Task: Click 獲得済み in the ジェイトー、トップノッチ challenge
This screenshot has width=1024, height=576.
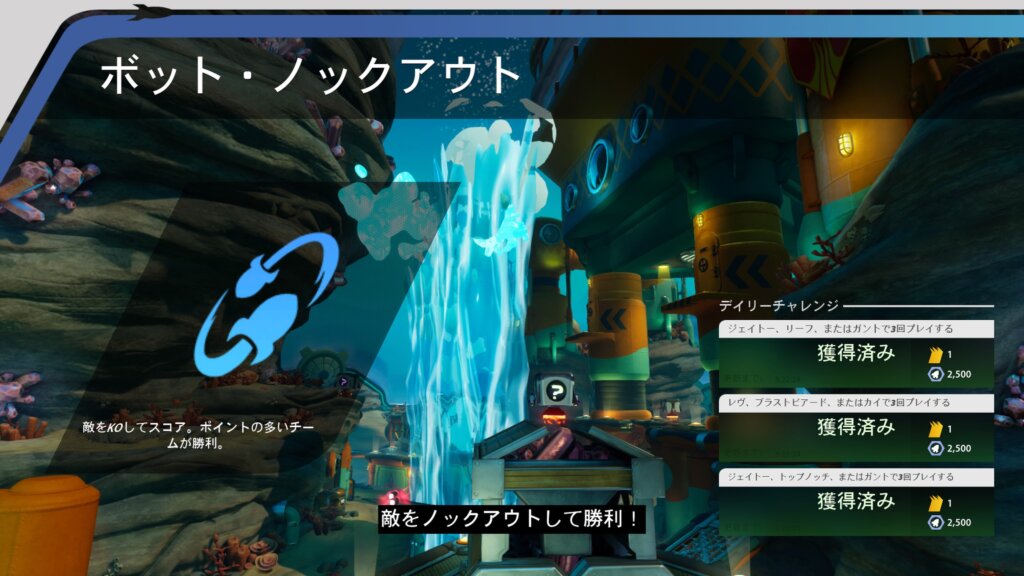Action: [x=856, y=502]
